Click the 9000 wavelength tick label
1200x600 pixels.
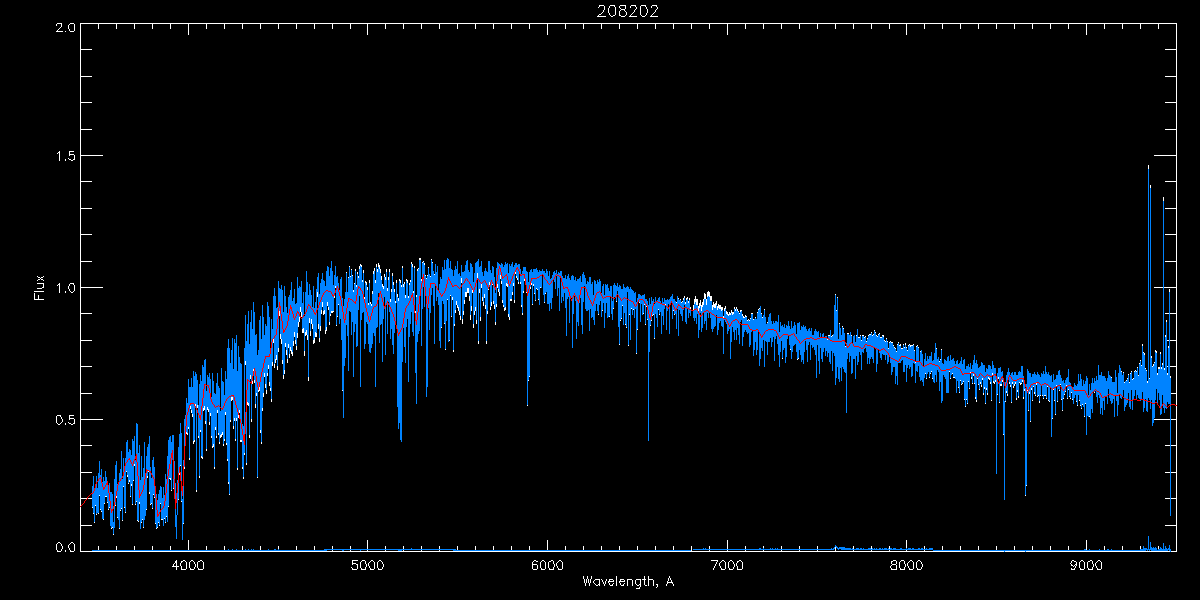pos(1086,563)
